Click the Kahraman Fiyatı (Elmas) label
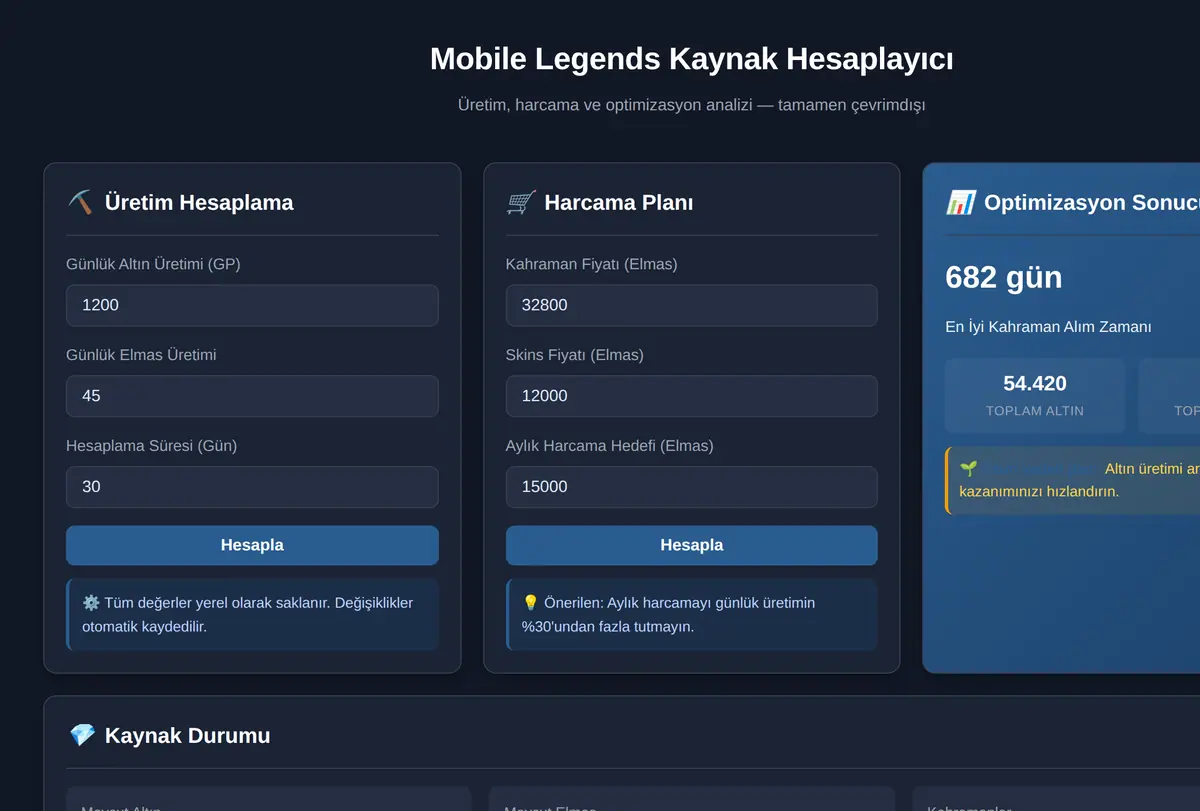Screen dimensions: 1200x811 (592, 264)
